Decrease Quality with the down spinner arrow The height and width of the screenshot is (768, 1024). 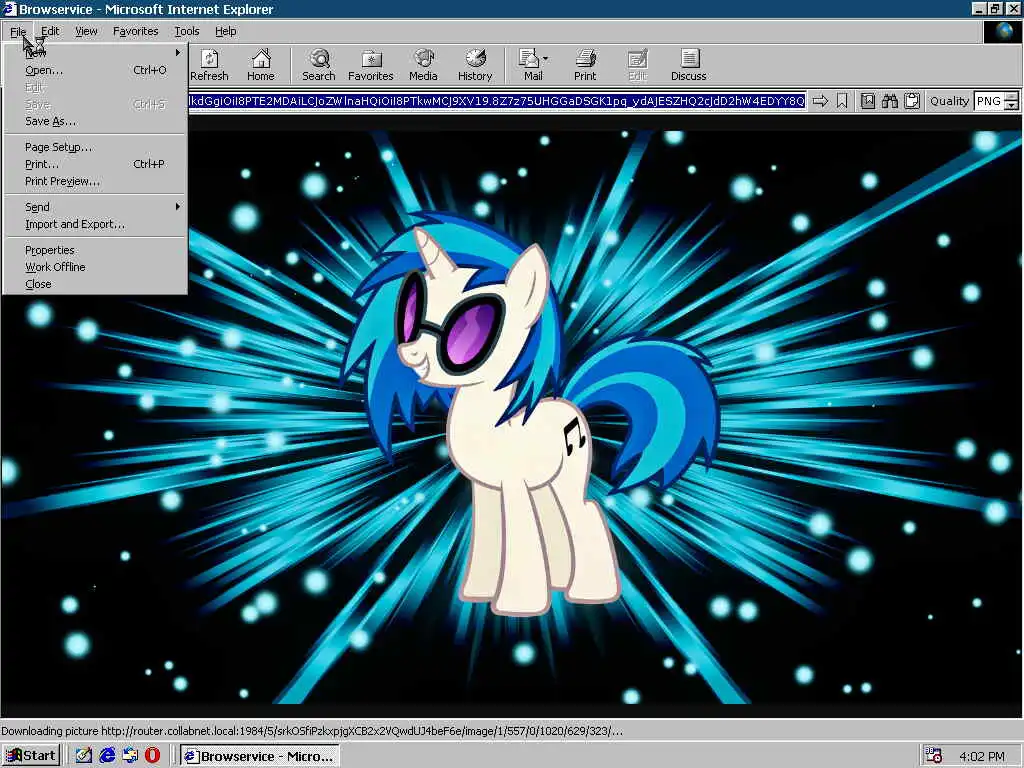[x=1012, y=106]
